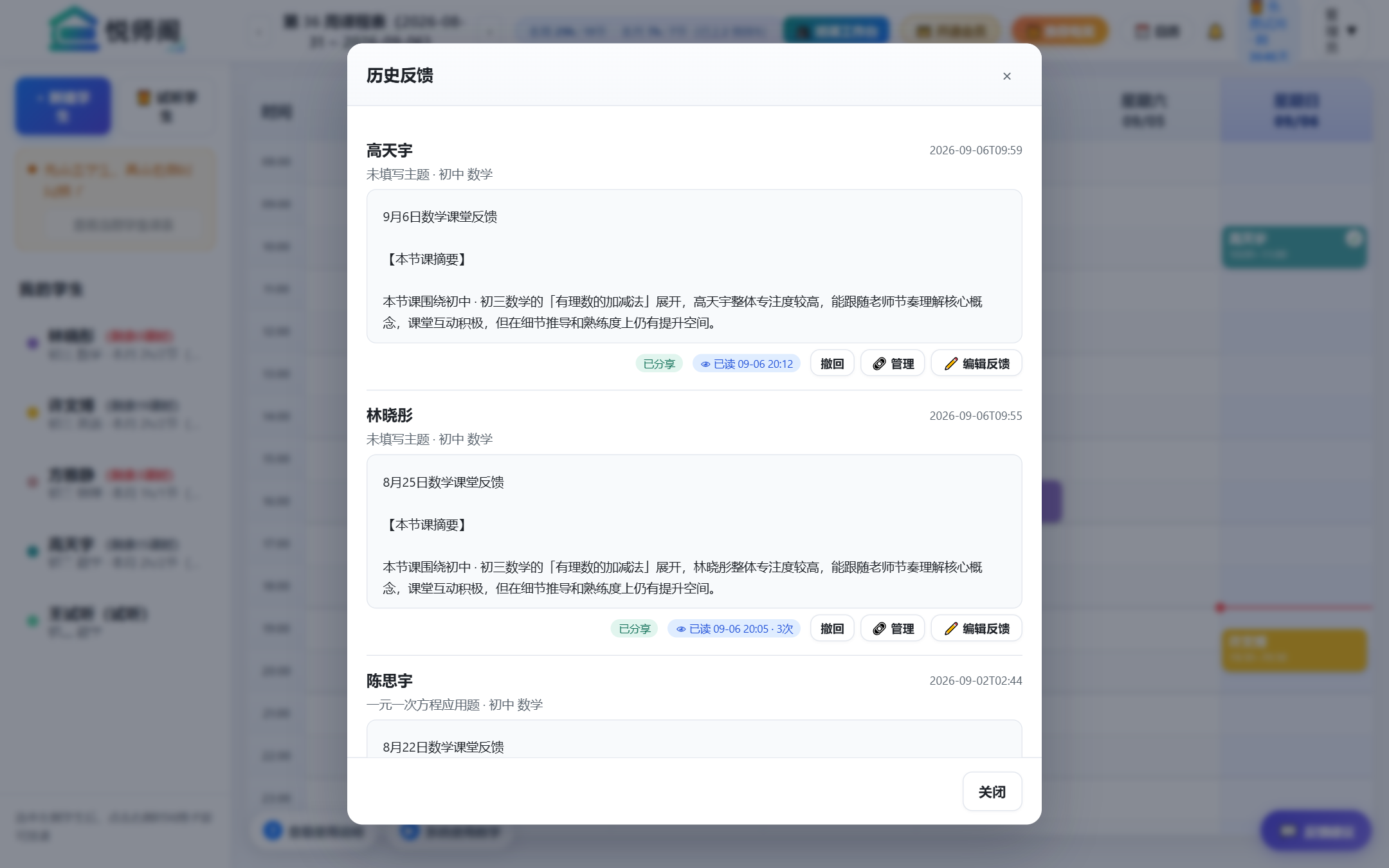Click the 8月25日数学课堂反馈 text line

click(x=443, y=482)
